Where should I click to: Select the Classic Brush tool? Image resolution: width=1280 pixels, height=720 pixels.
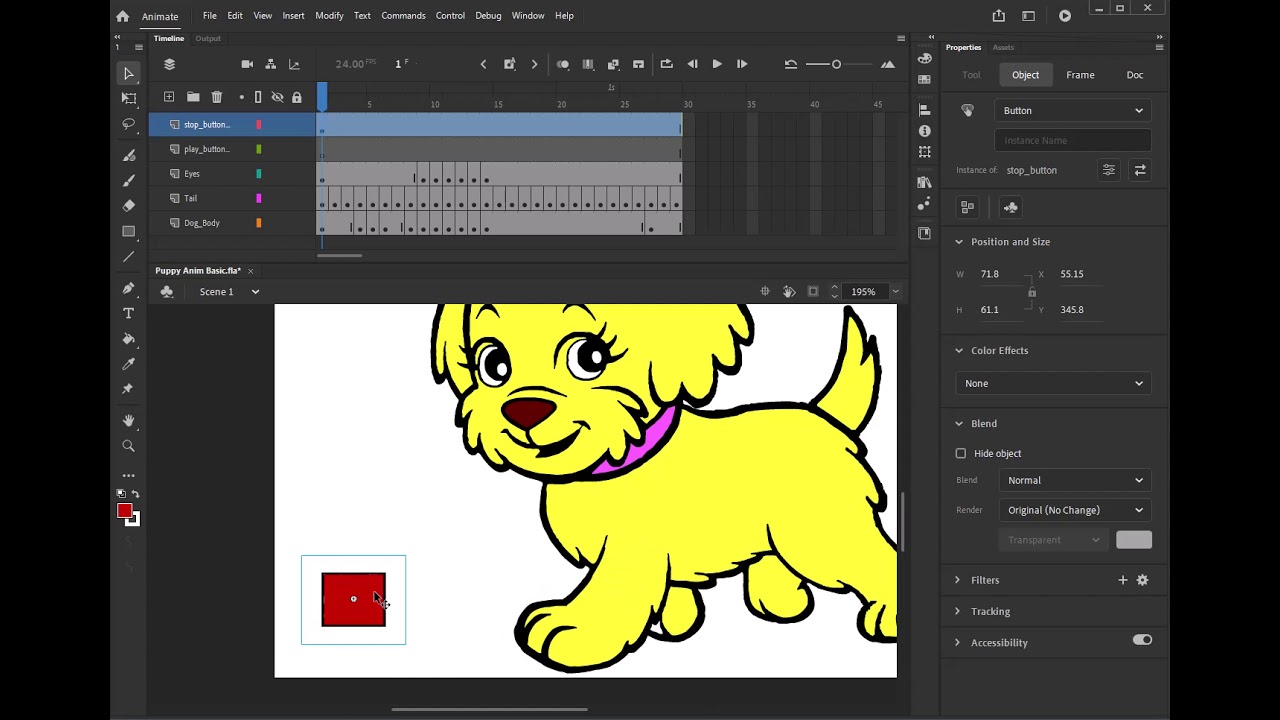tap(128, 180)
